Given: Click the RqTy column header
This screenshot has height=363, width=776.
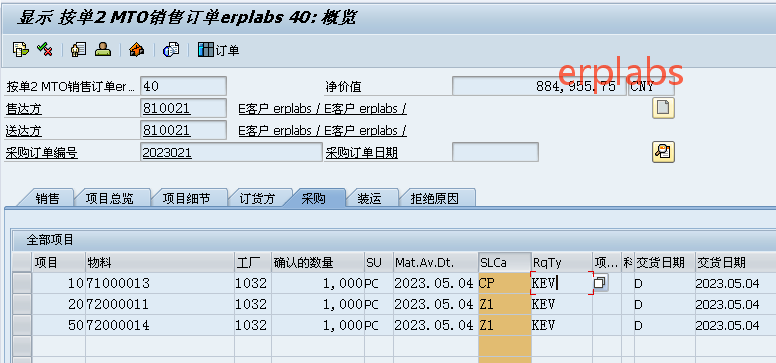Looking at the screenshot, I should [562, 262].
